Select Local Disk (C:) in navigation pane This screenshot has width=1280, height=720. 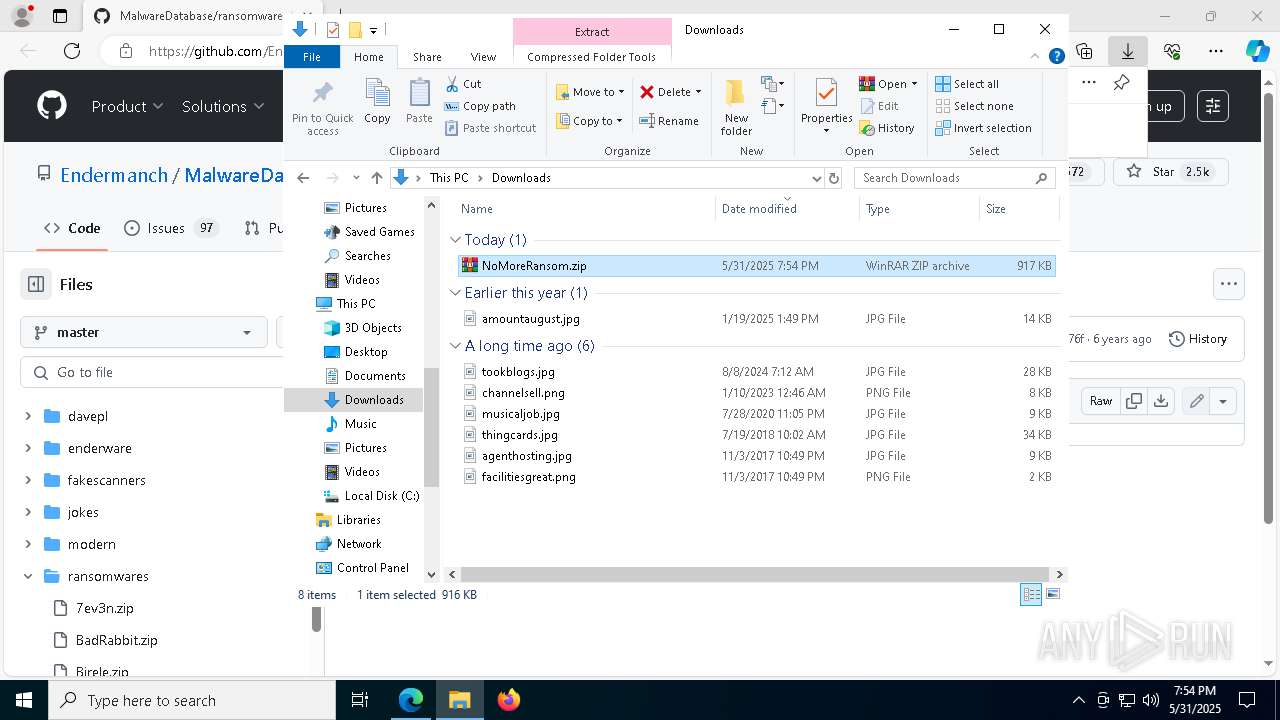(x=381, y=496)
